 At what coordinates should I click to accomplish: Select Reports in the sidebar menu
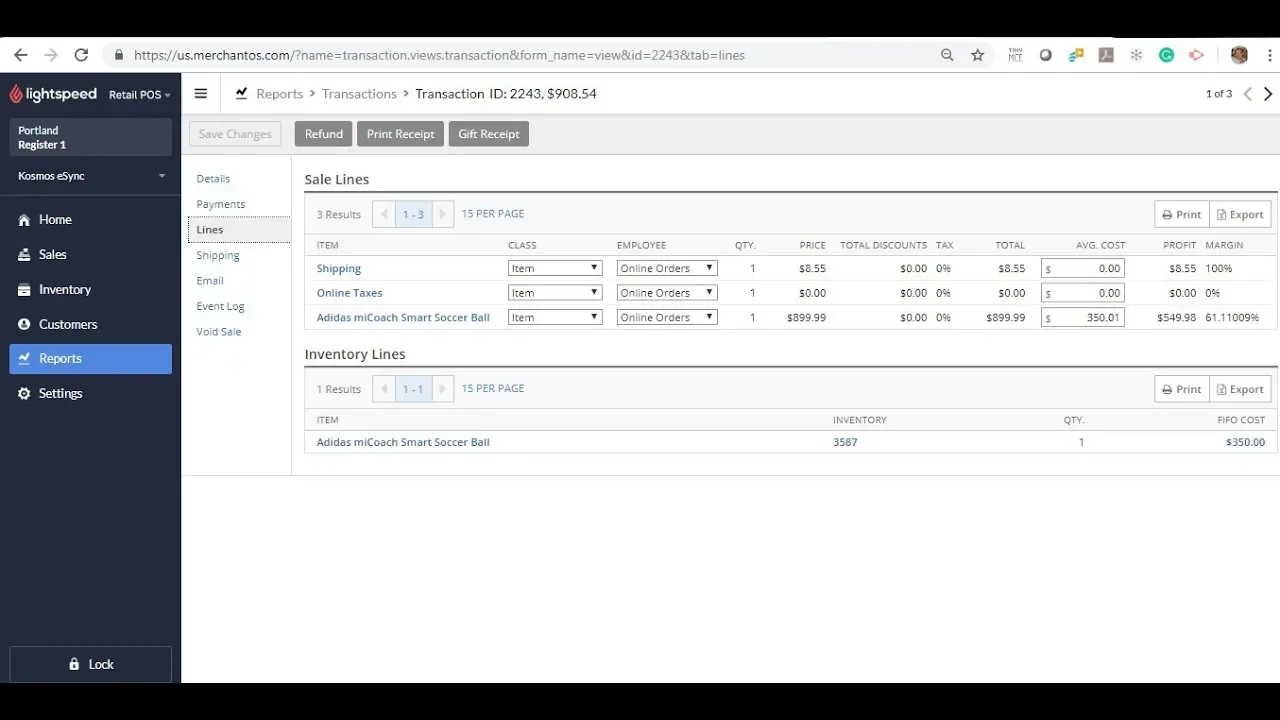click(x=91, y=359)
